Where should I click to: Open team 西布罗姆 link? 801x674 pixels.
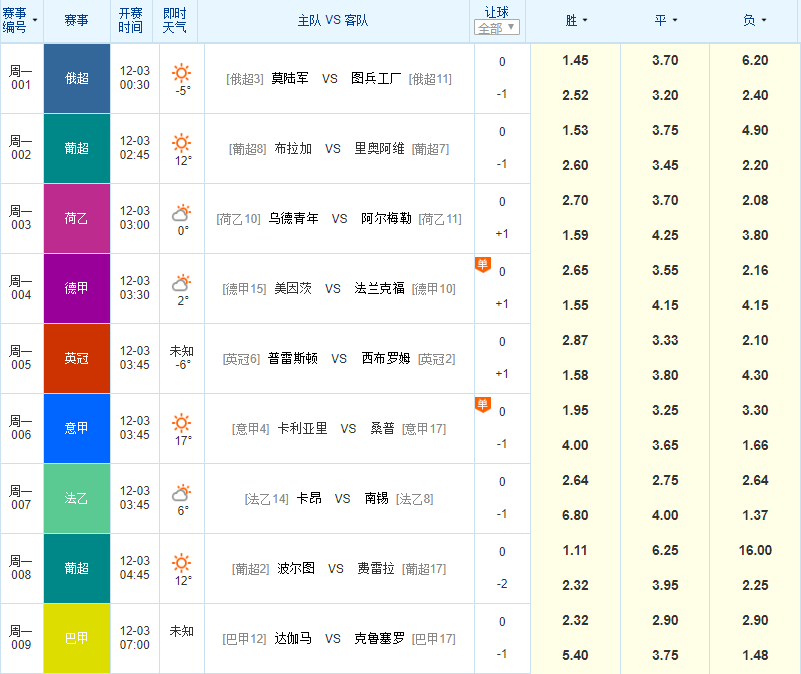tap(386, 358)
